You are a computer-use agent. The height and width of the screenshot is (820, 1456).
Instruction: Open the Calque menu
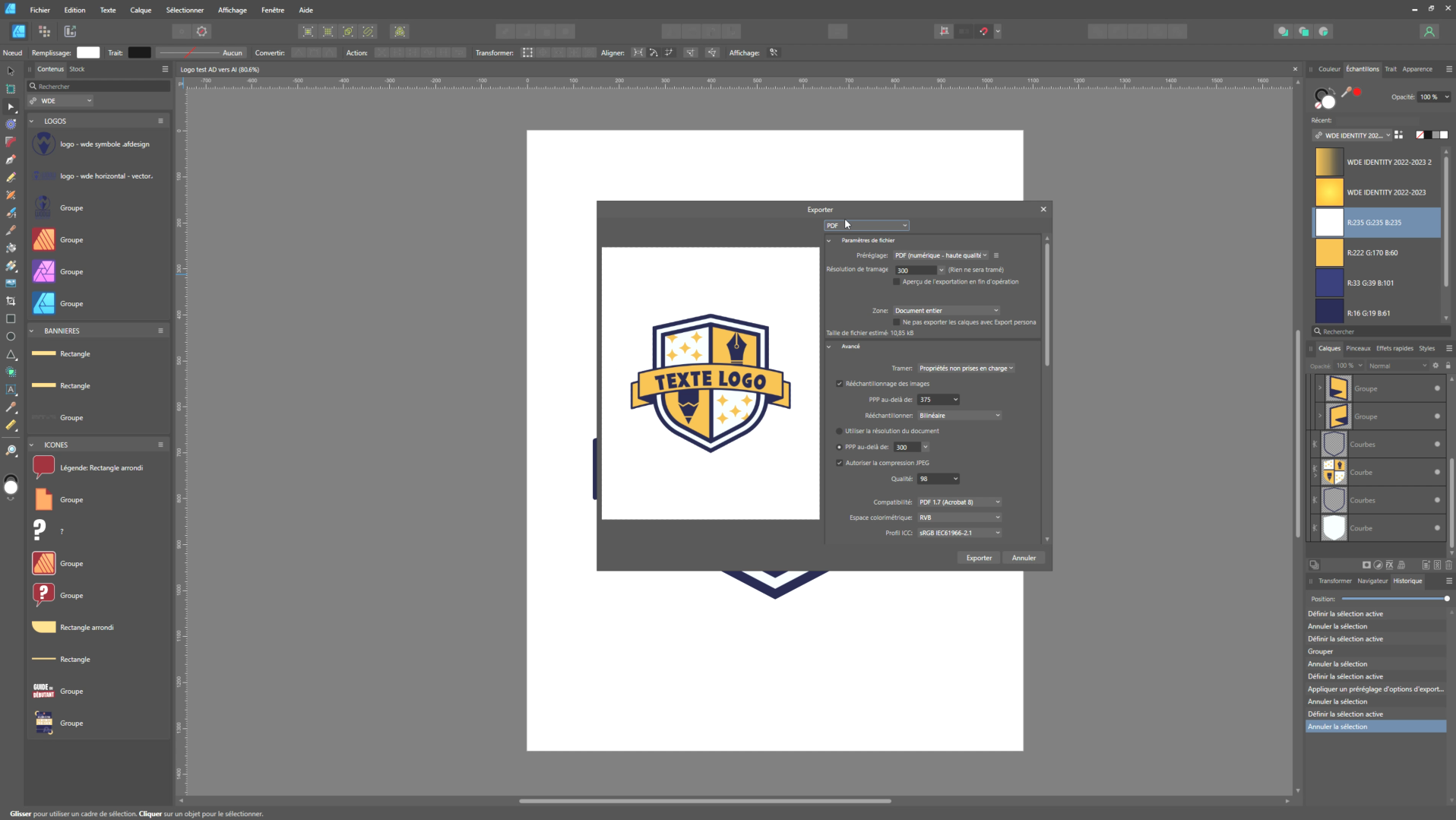(x=141, y=10)
